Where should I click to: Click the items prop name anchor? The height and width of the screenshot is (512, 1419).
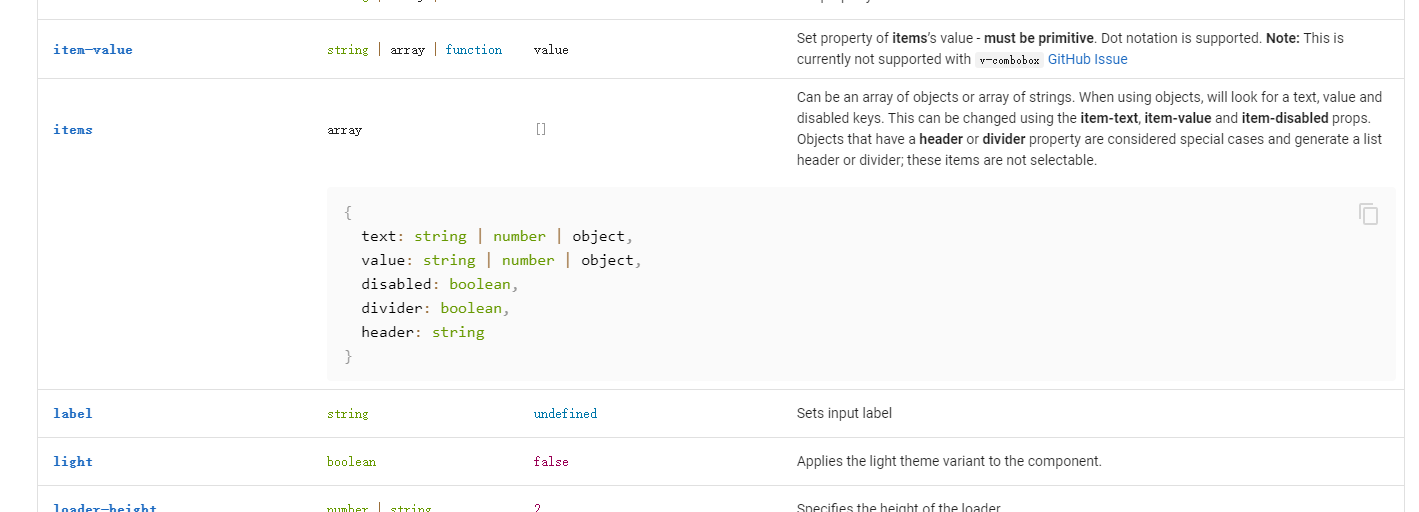point(73,130)
